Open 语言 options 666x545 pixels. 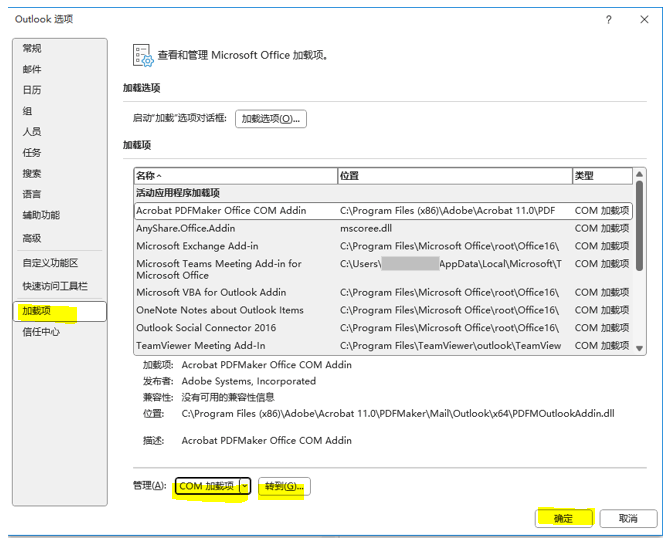(59, 195)
